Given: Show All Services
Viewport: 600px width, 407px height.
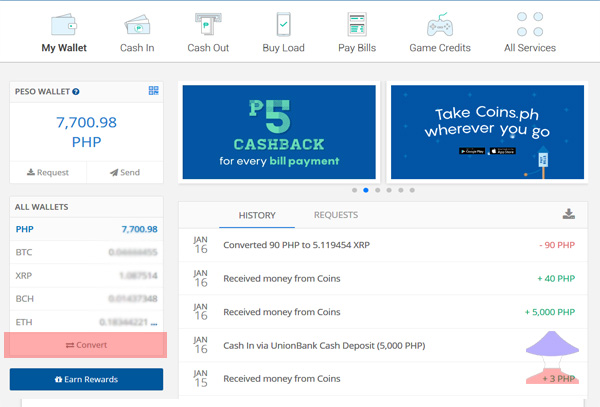Looking at the screenshot, I should point(530,34).
